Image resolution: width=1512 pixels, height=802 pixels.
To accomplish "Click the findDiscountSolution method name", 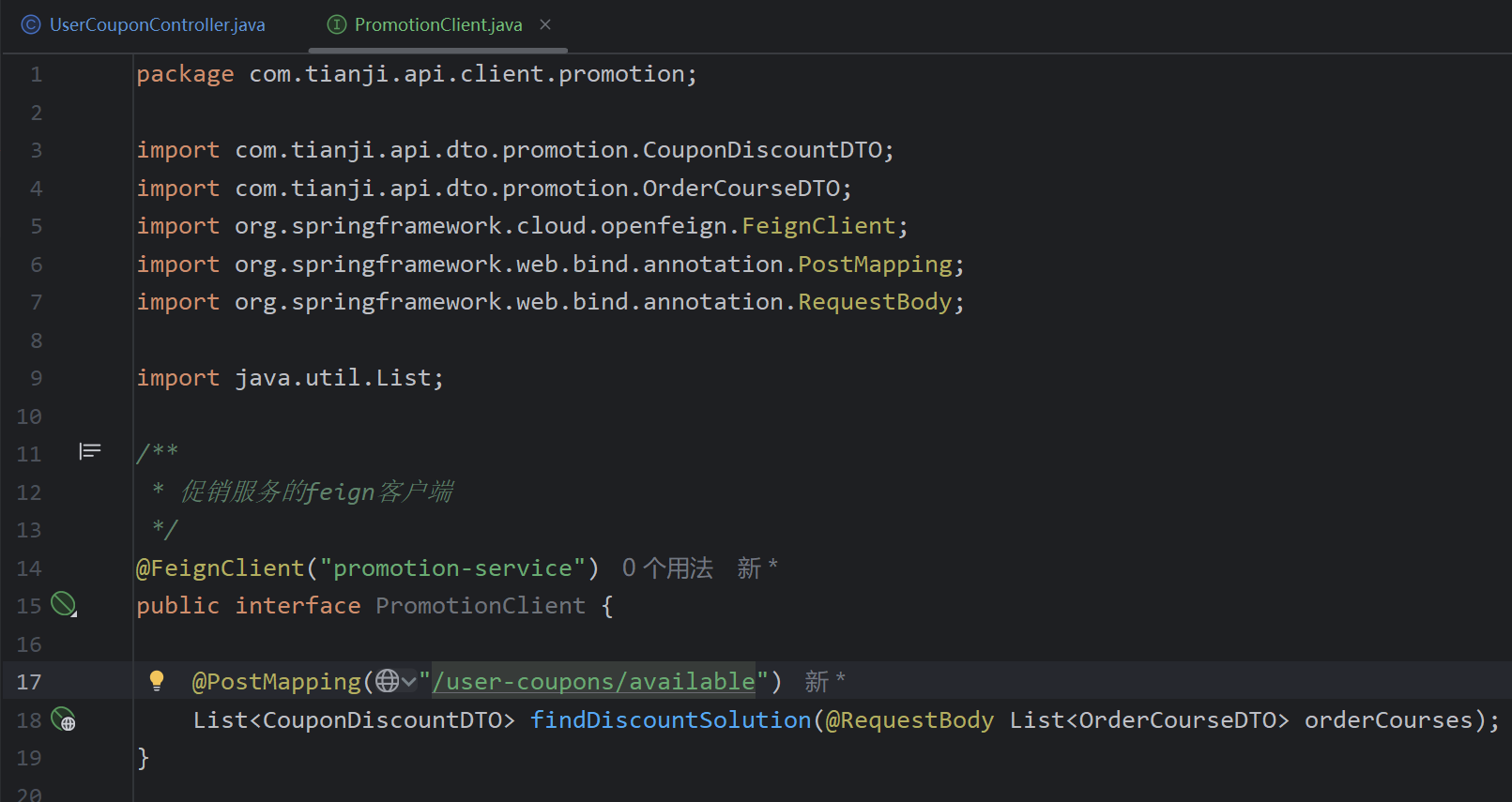I will tap(671, 720).
